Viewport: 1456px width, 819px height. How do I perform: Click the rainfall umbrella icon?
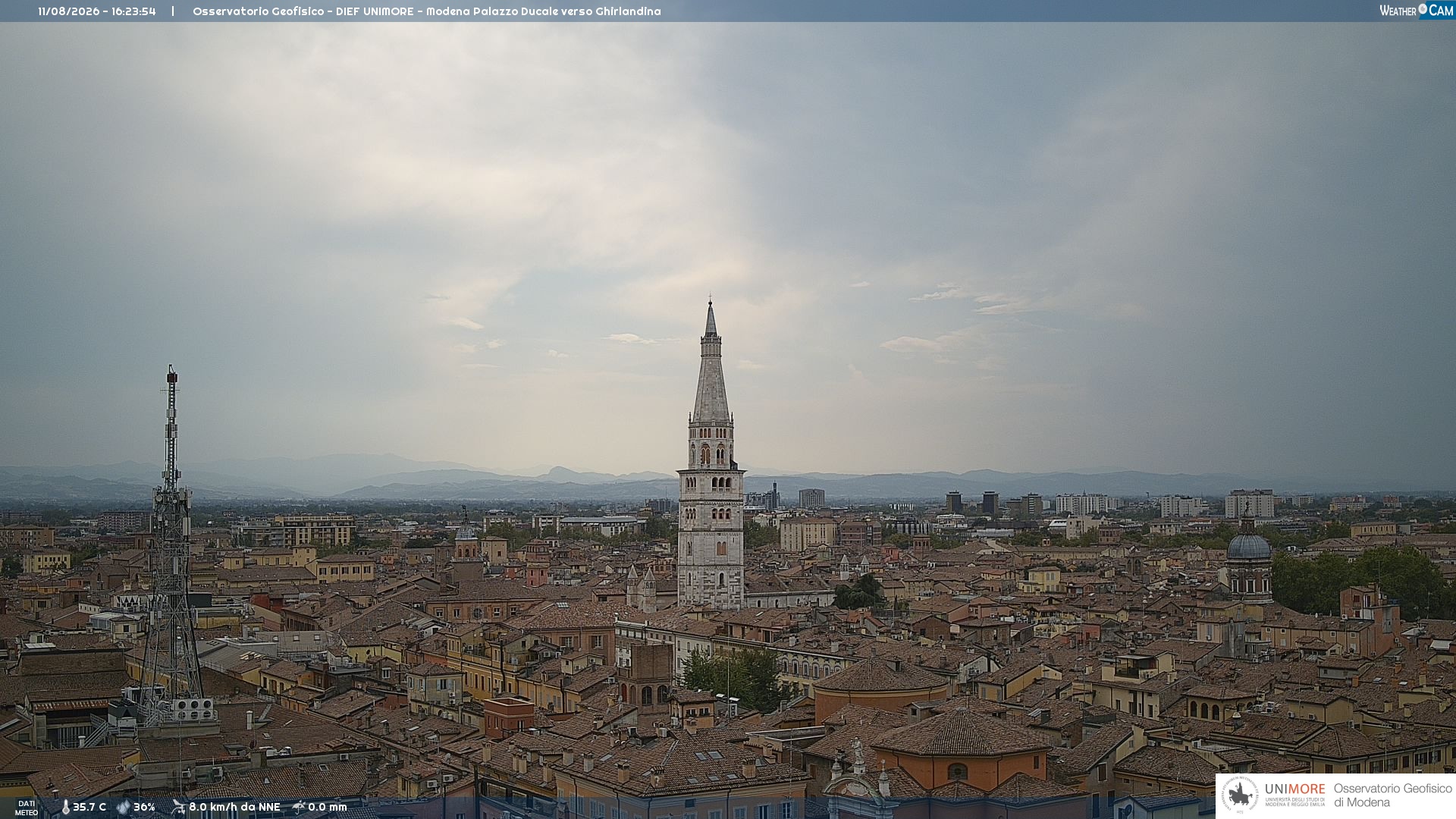click(299, 807)
